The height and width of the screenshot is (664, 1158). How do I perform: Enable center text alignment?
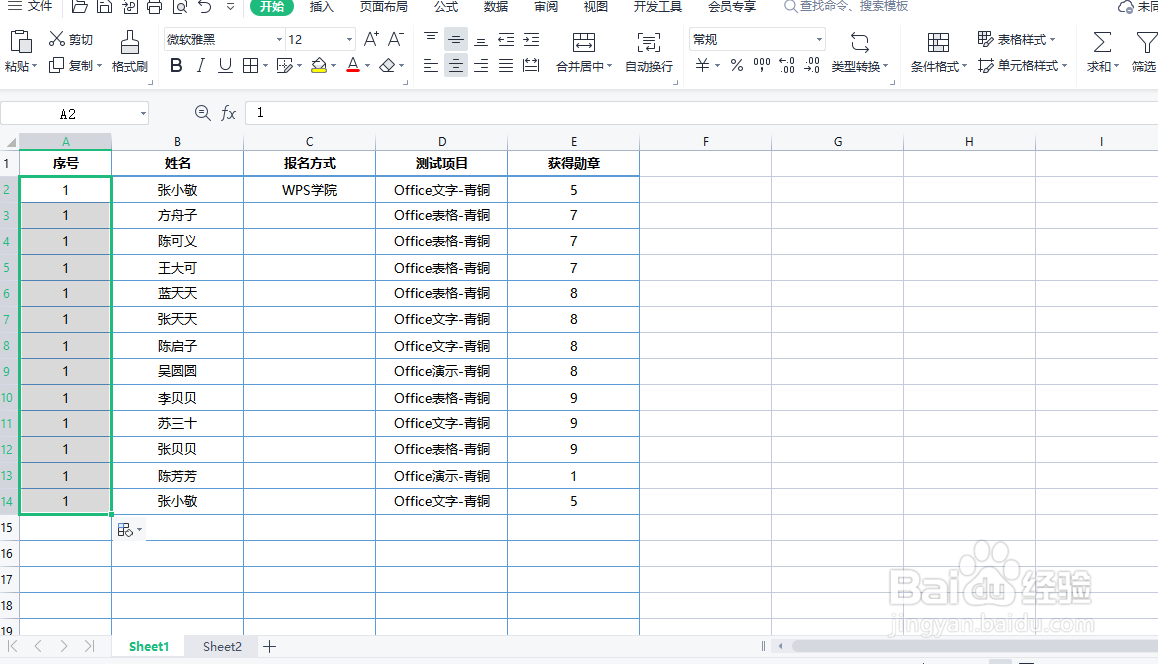455,64
